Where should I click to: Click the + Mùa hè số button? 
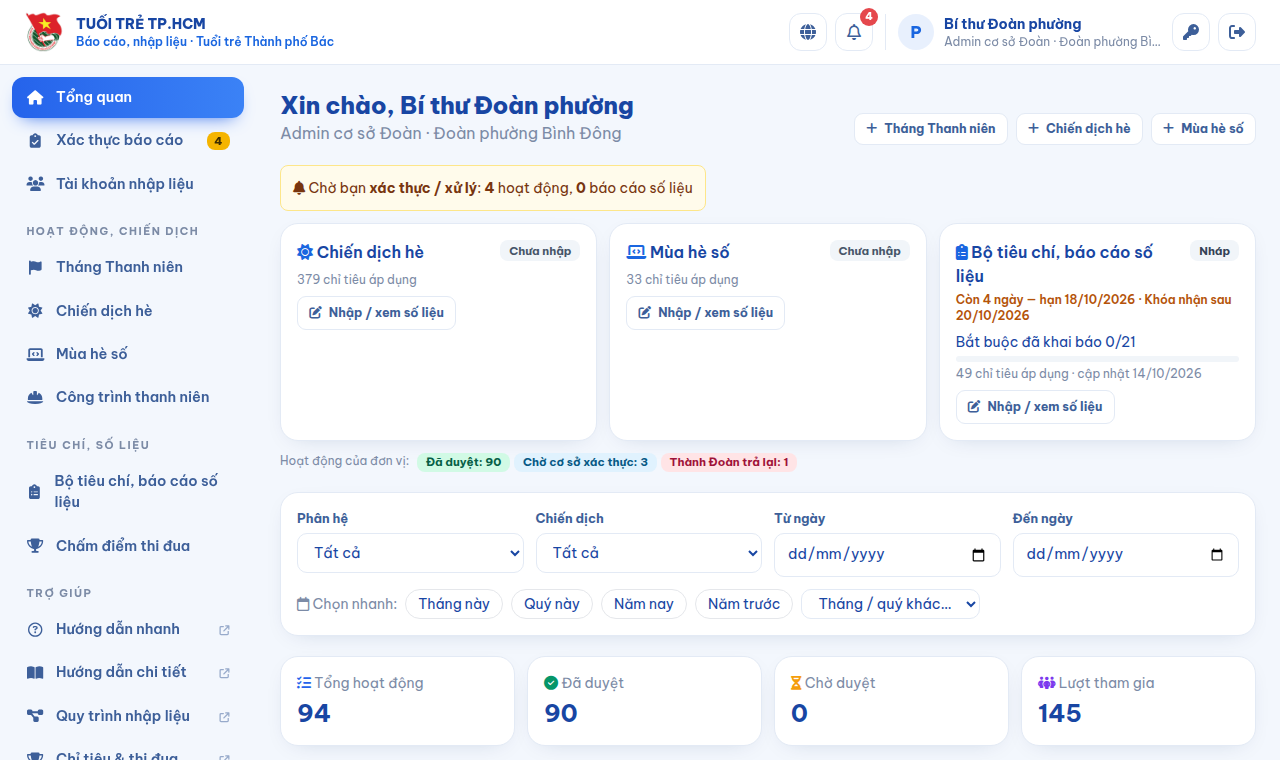(1203, 129)
